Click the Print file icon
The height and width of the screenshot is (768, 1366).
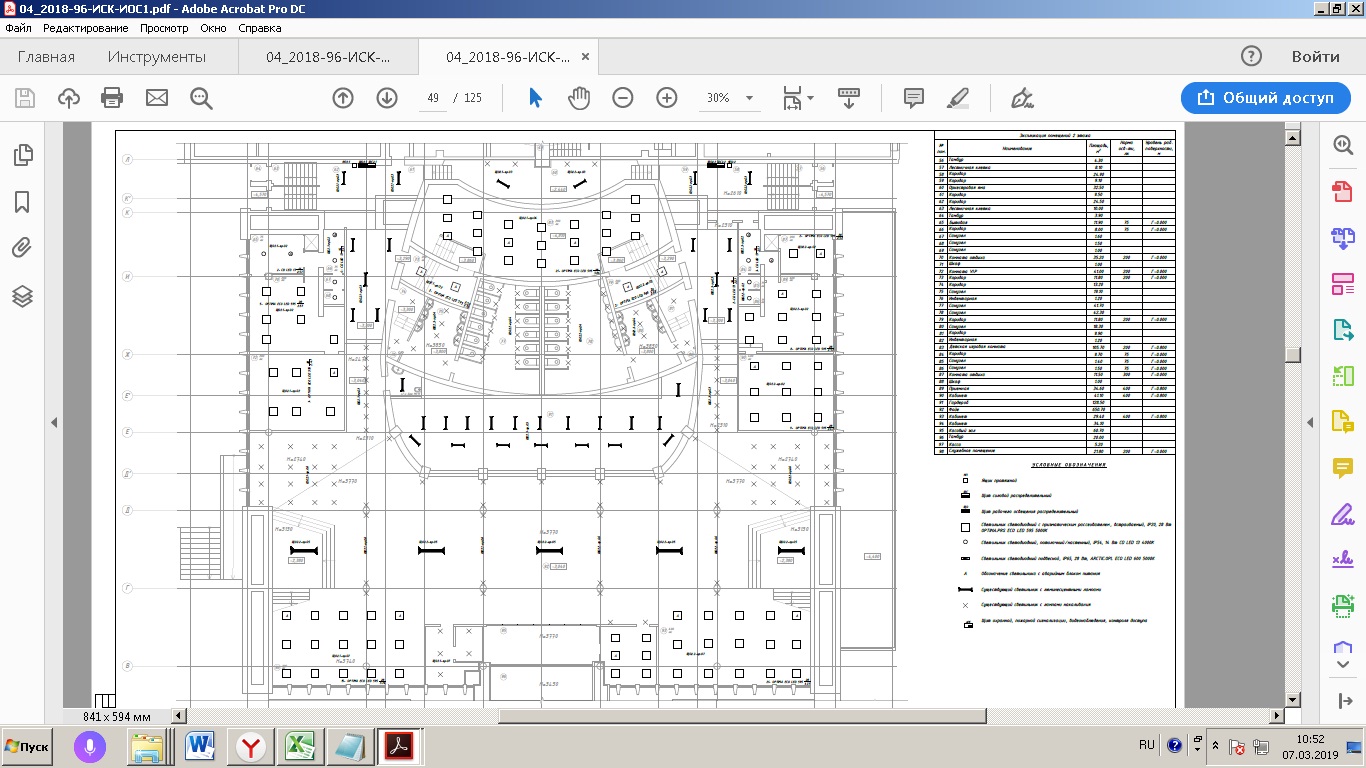coord(112,98)
